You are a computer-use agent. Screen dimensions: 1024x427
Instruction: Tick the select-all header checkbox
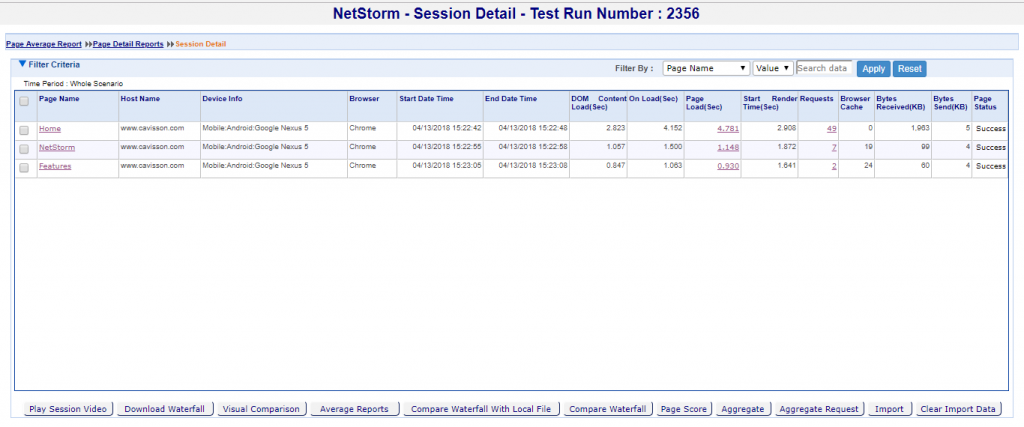[x=24, y=101]
